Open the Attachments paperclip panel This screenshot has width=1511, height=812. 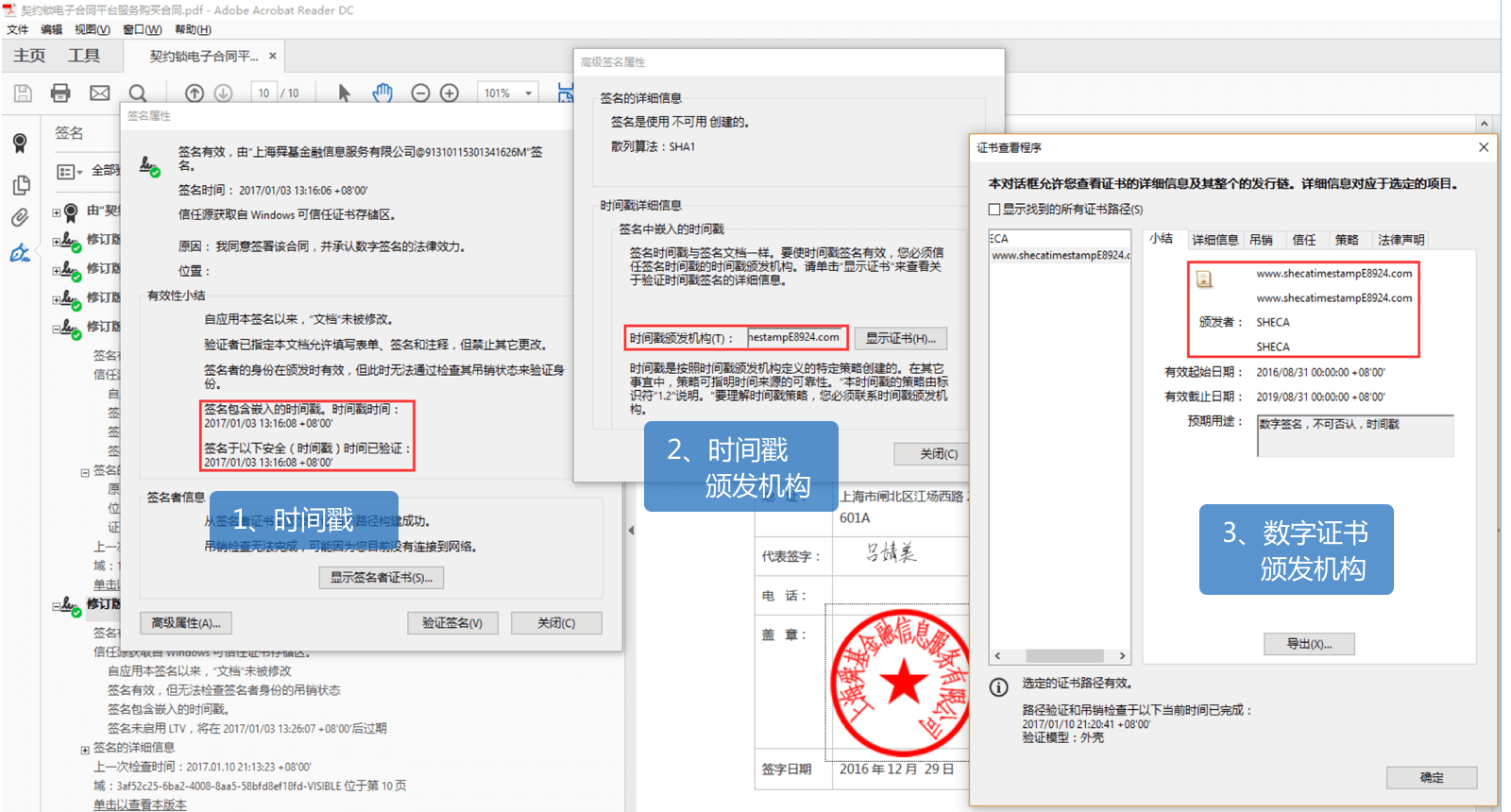(20, 218)
